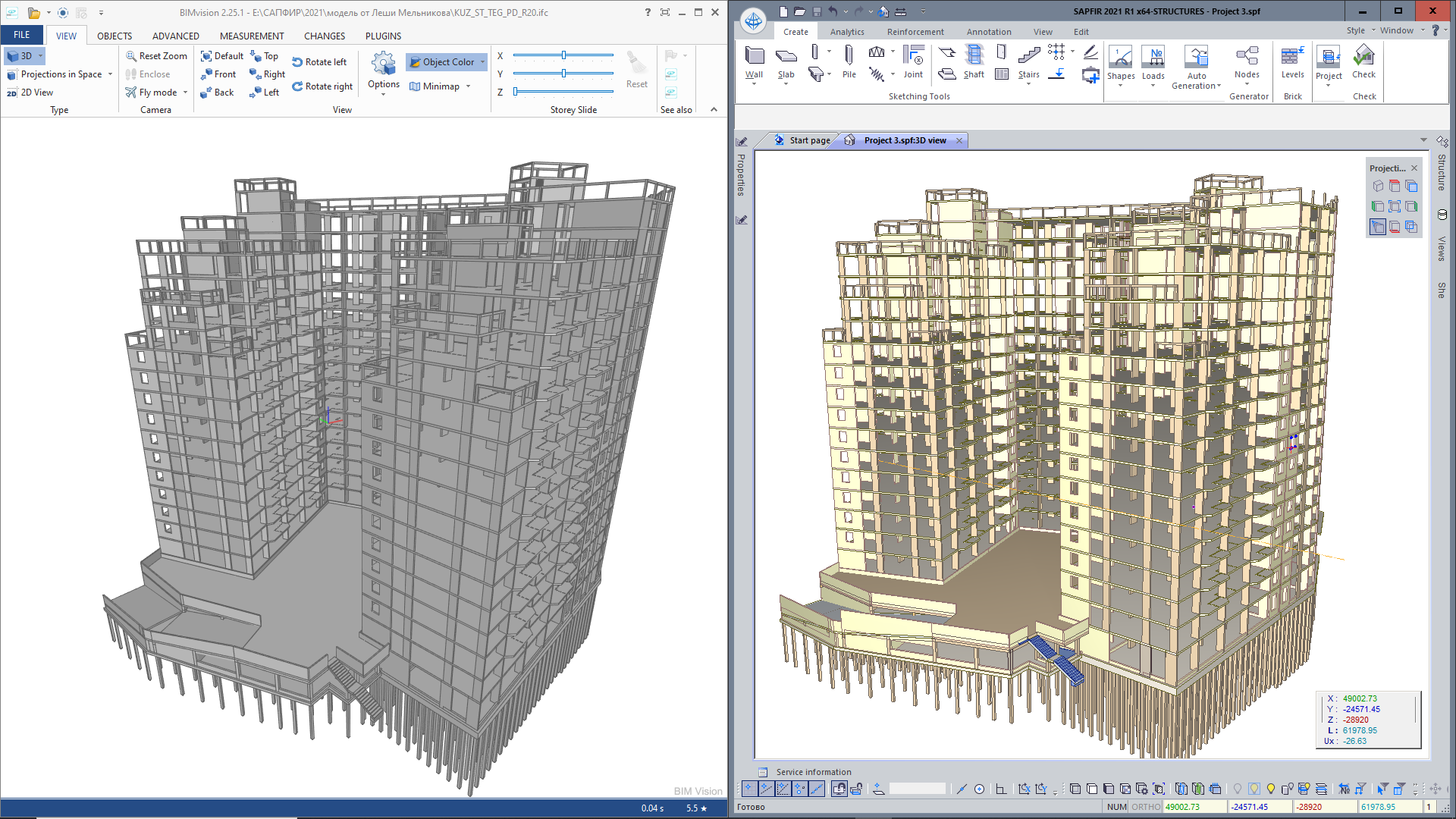The image size is (1456, 819).
Task: Open the Fly mode dropdown arrow
Action: pos(185,93)
